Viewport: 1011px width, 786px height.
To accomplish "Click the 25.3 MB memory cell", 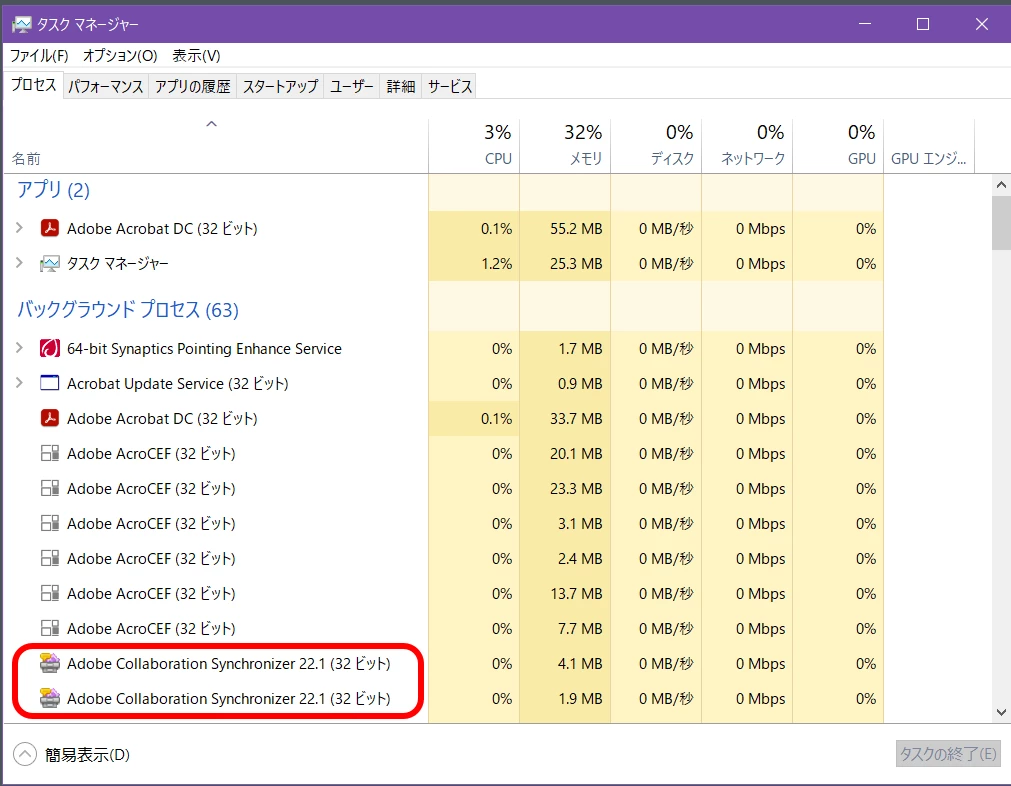I will click(565, 263).
